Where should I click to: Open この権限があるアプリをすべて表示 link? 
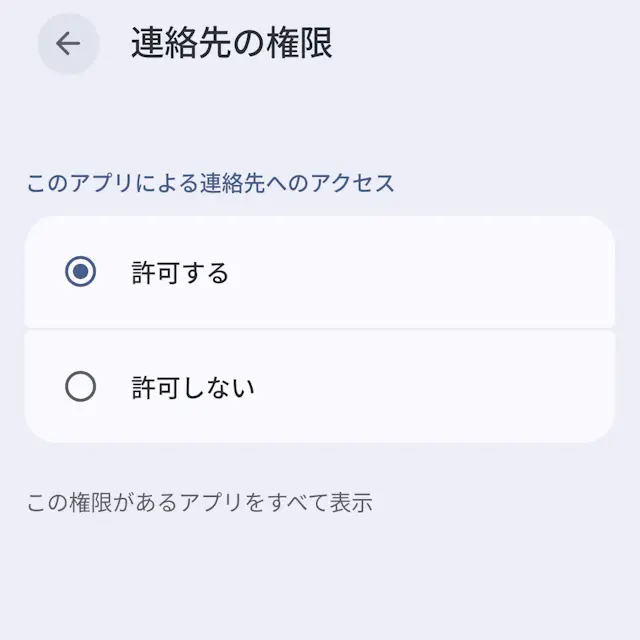pos(199,502)
